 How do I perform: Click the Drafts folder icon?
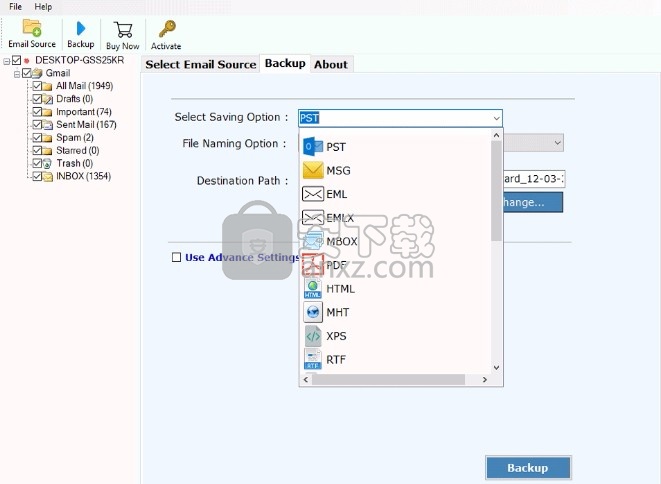click(x=47, y=99)
